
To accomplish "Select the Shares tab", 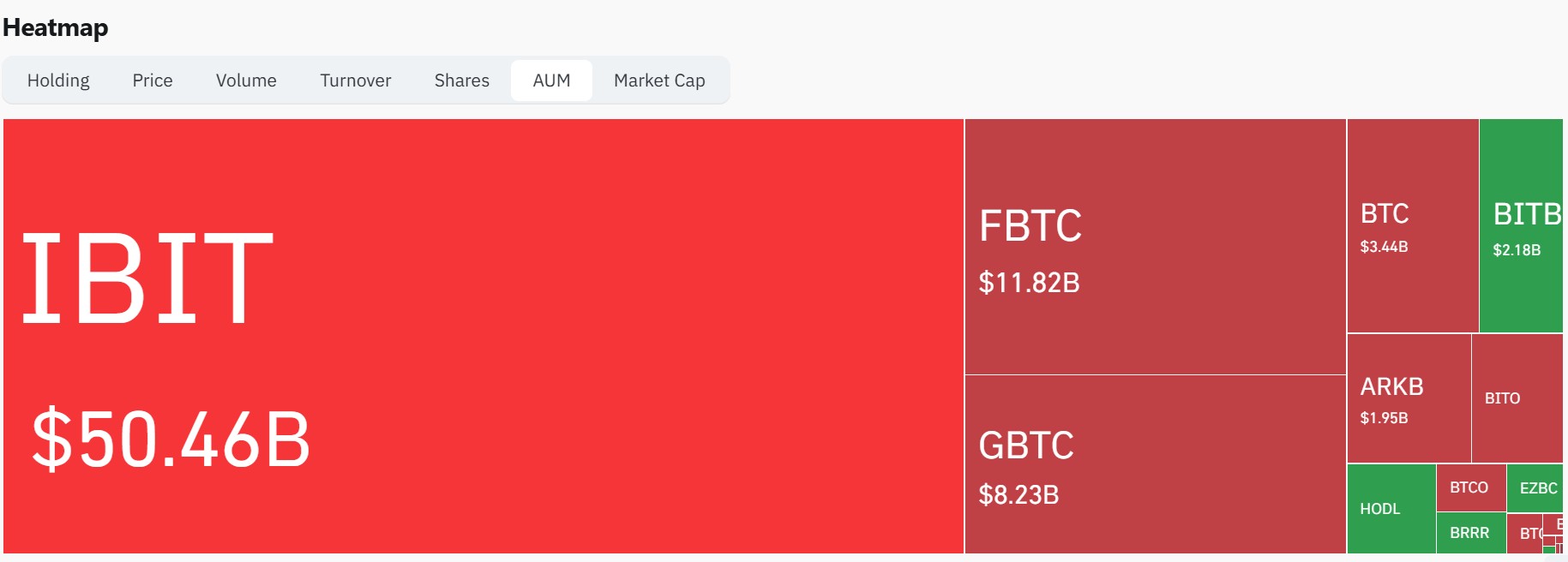I will click(x=462, y=81).
